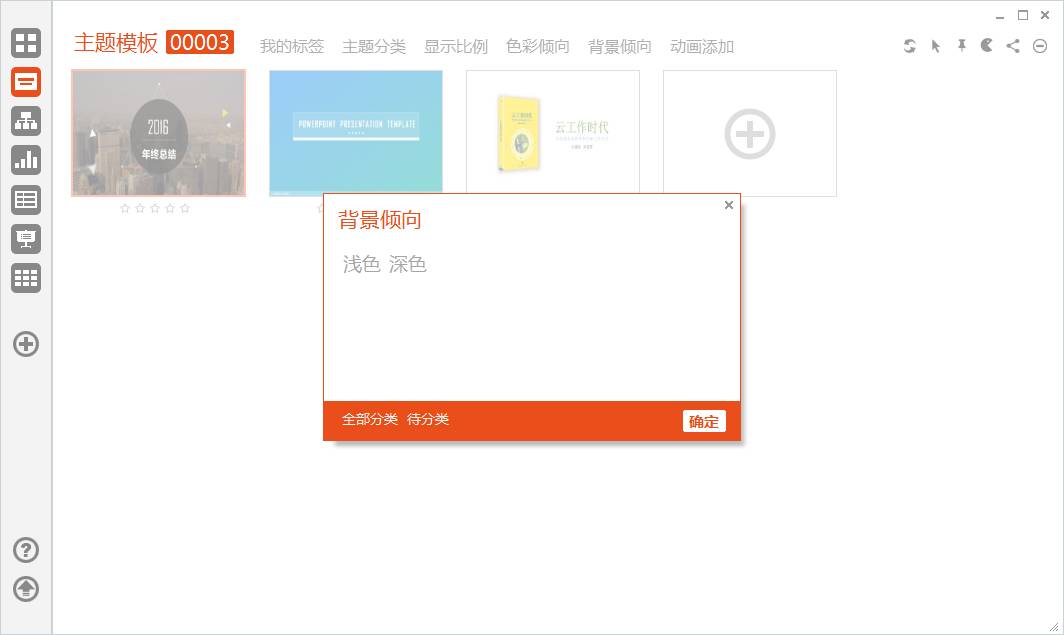Open the 显示比例 filter tab
The width and height of the screenshot is (1064, 635).
[456, 46]
